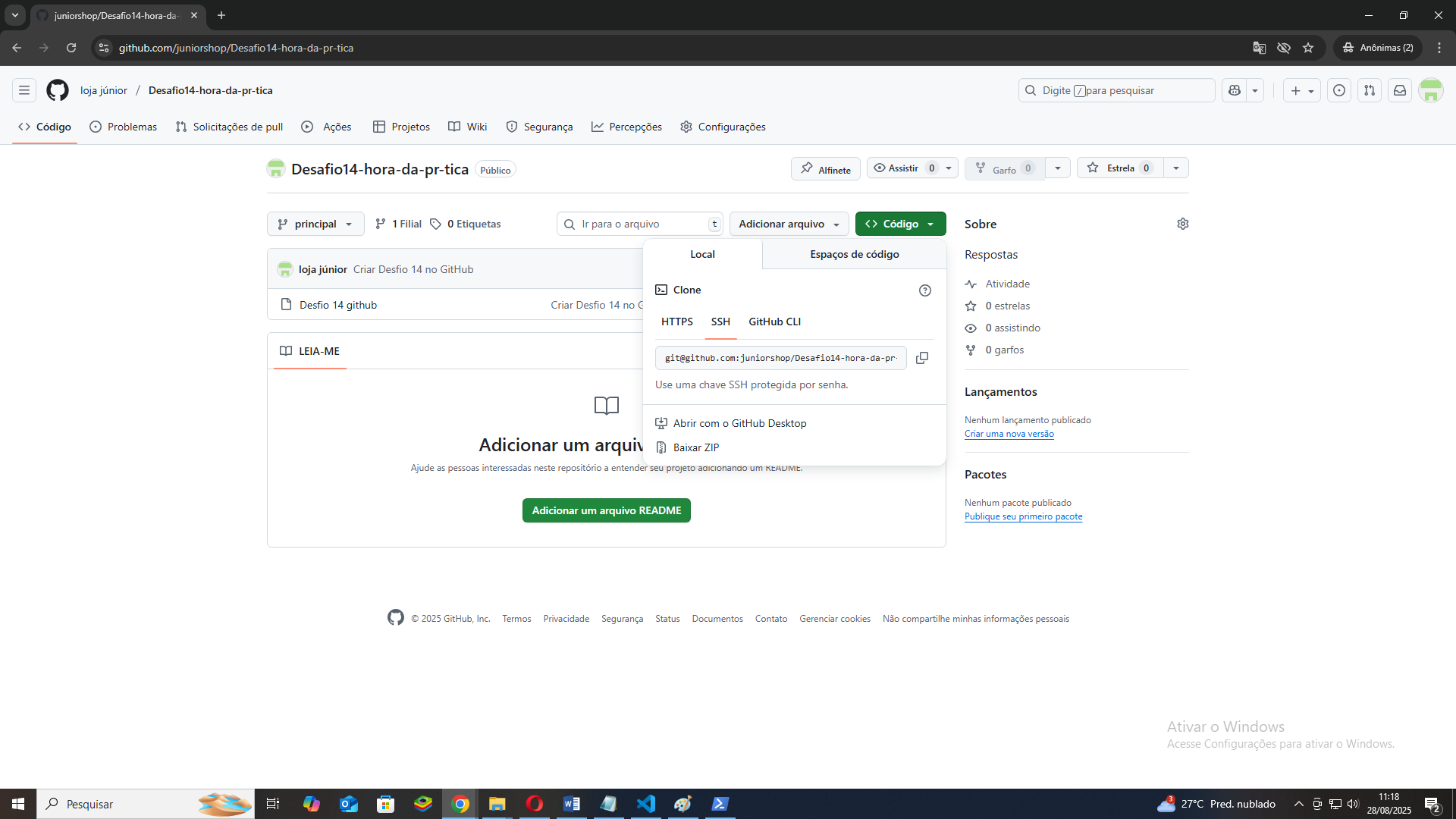Switch to Espaços de código tab
Screen dimensions: 1456x819
coord(855,254)
